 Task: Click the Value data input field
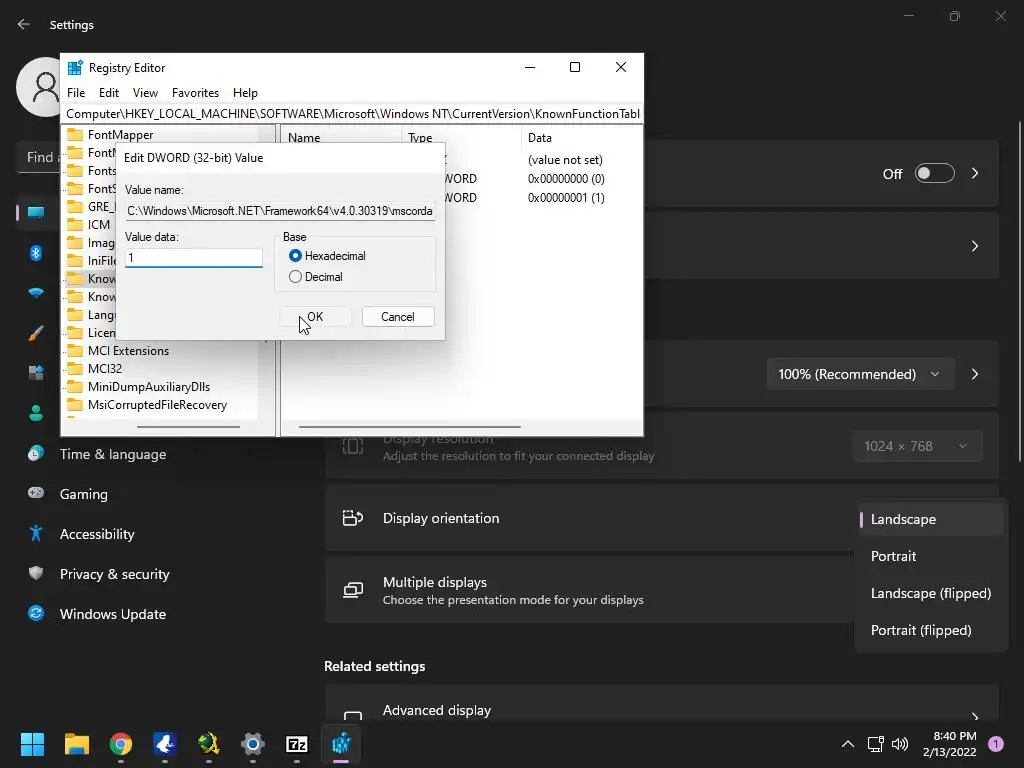click(194, 258)
